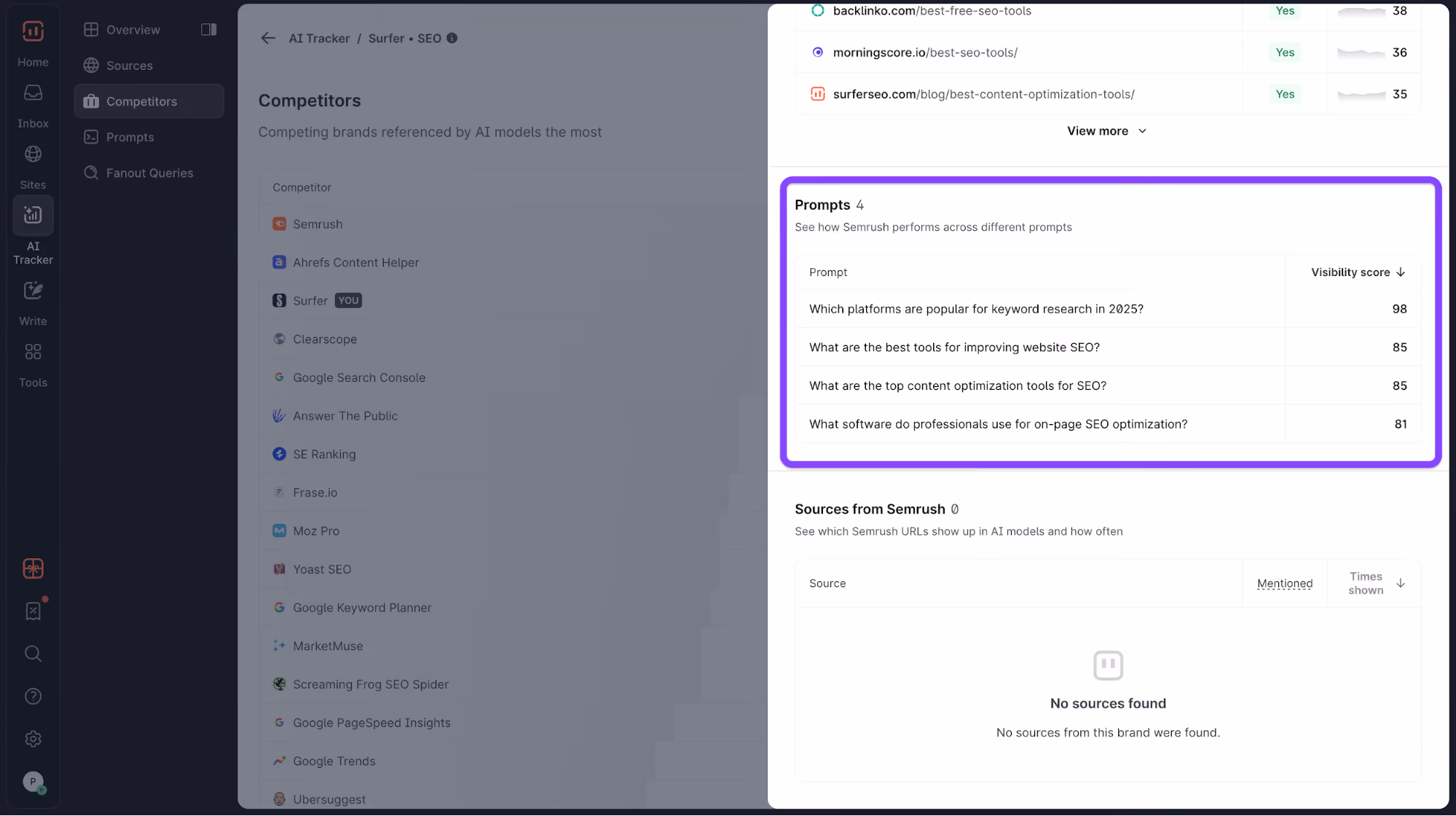The width and height of the screenshot is (1456, 816).
Task: Click the SE Ranking logo icon
Action: click(279, 454)
